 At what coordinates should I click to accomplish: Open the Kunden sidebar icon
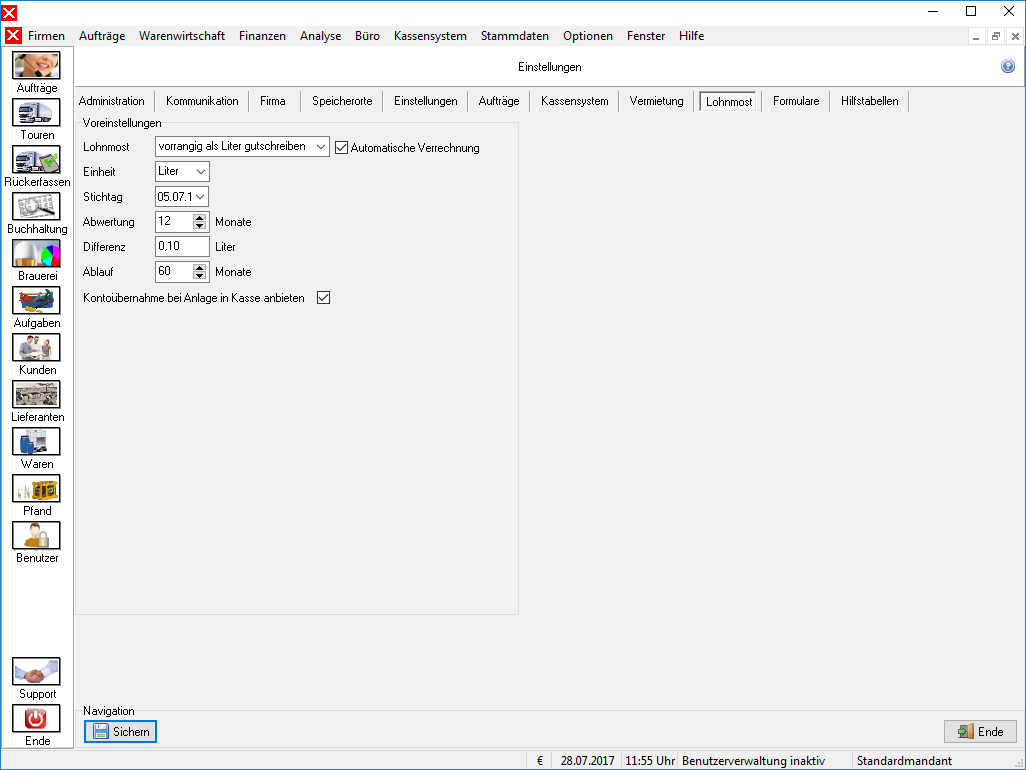tap(37, 347)
